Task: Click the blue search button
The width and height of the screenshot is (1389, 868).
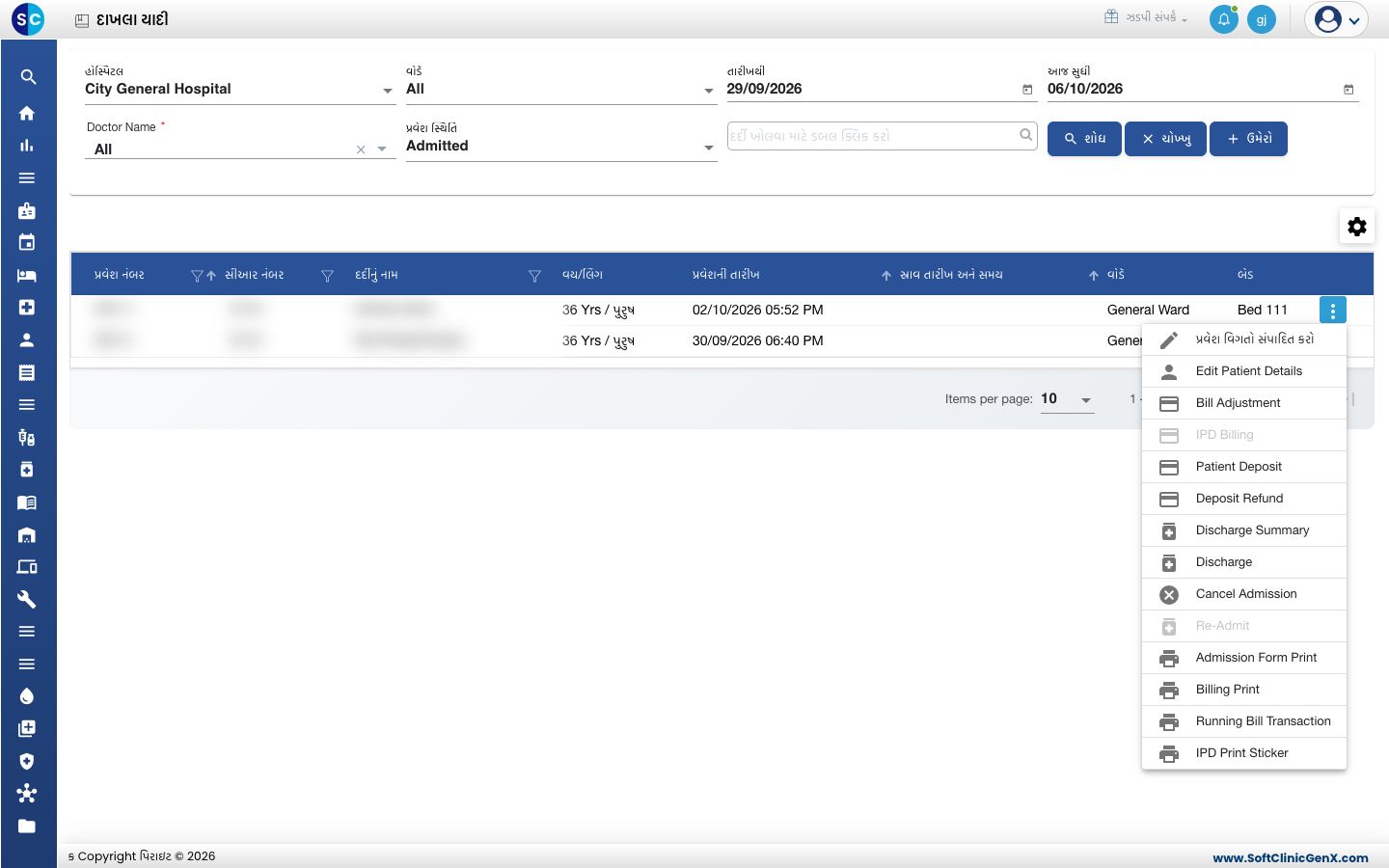Action: (x=1084, y=139)
